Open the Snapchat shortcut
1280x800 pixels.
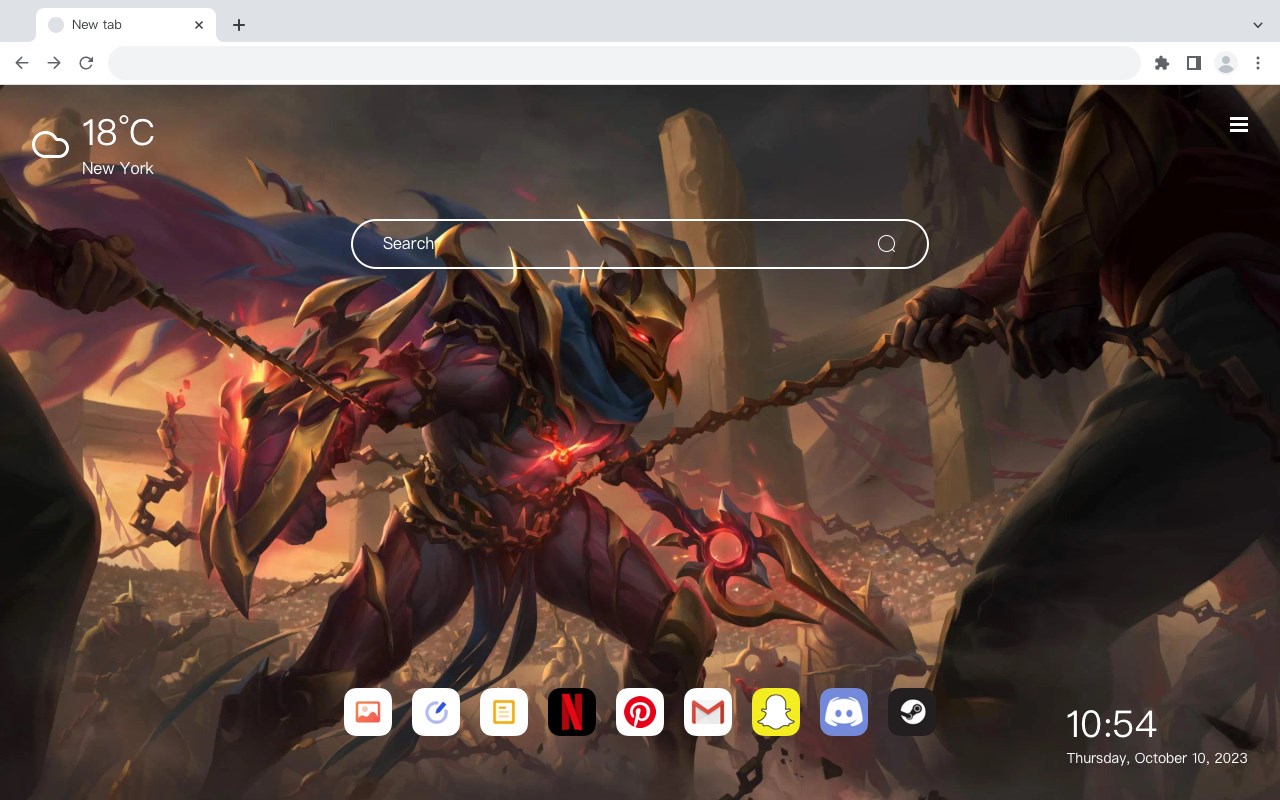pyautogui.click(x=776, y=712)
